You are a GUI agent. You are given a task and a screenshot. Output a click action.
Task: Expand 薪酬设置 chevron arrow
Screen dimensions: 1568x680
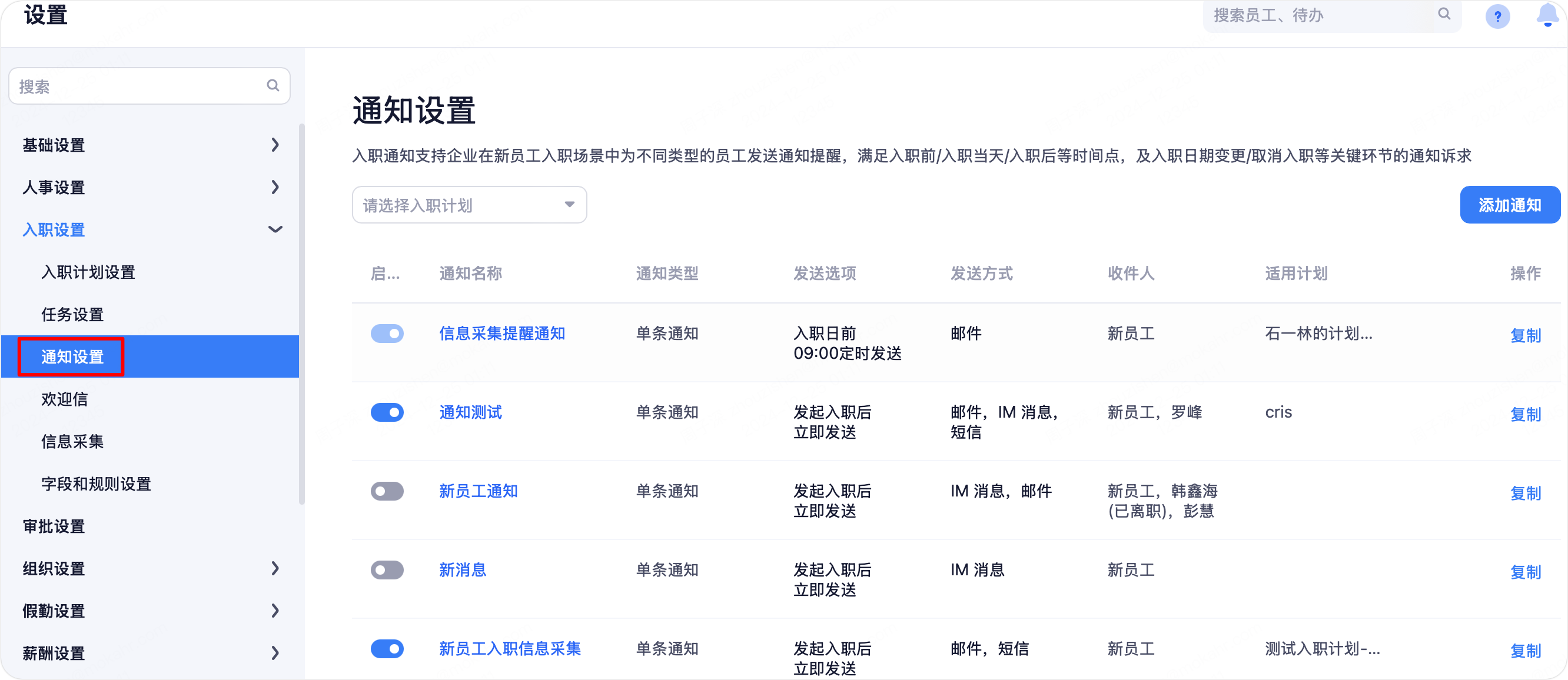275,652
